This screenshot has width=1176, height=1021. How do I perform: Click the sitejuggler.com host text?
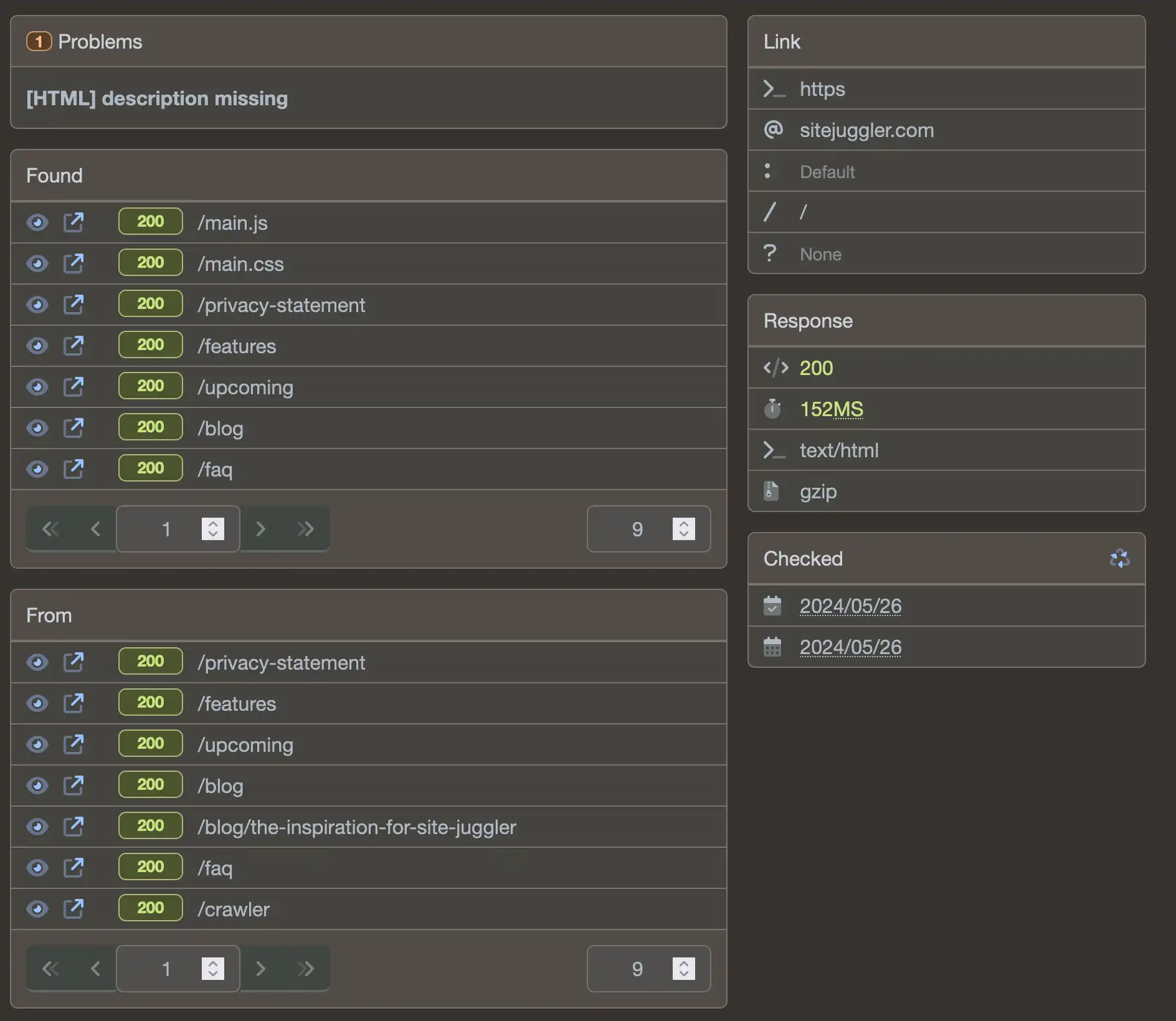pos(866,130)
